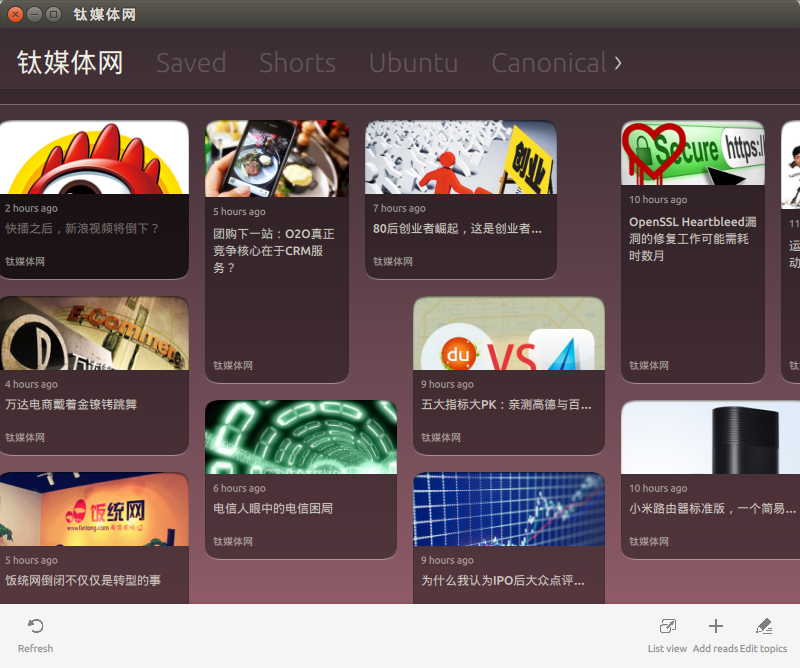800x668 pixels.
Task: Open article 饭统网倒闭不仅仅是转型的事
Action: [83, 580]
